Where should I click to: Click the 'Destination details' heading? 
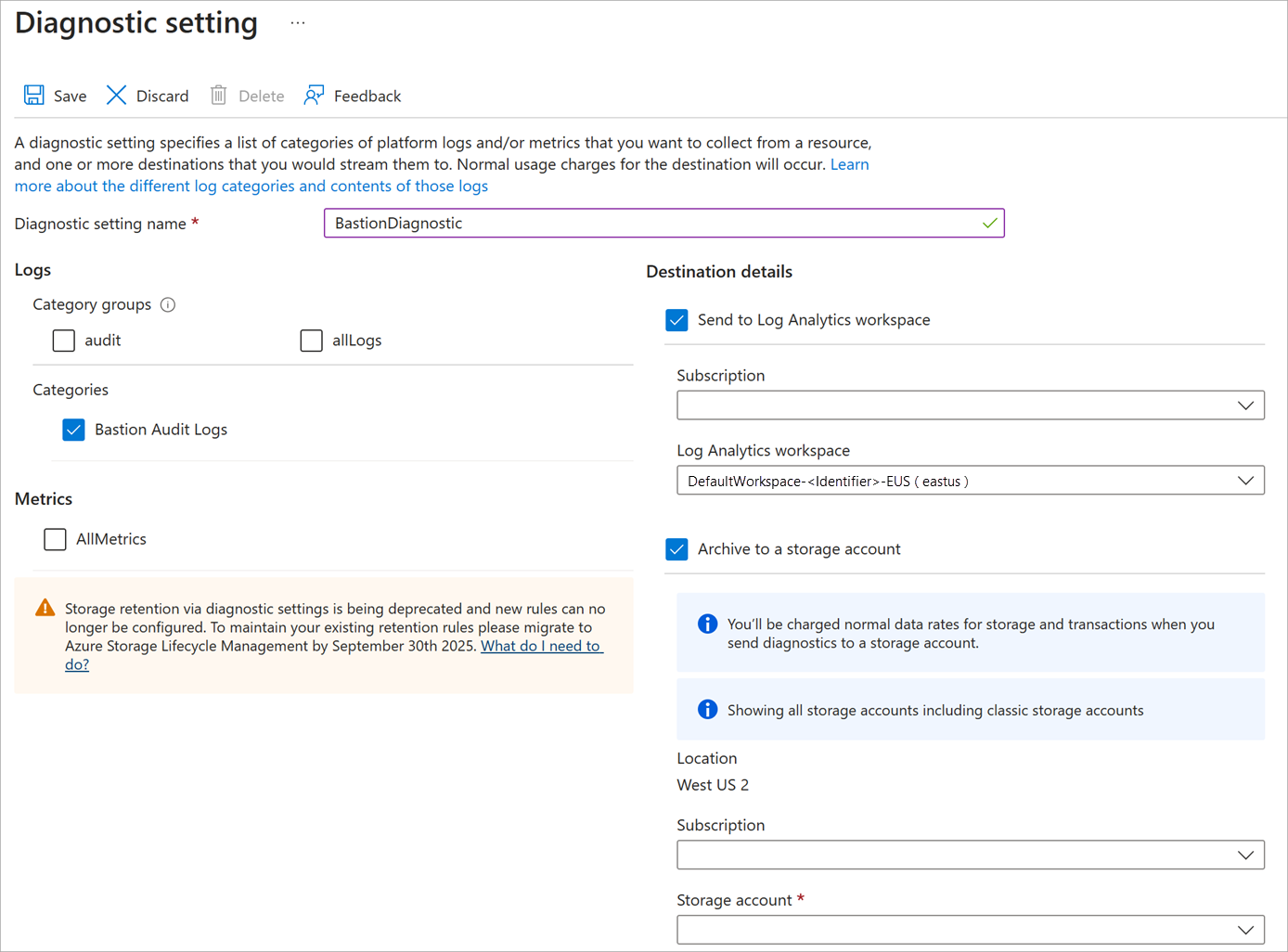[719, 272]
